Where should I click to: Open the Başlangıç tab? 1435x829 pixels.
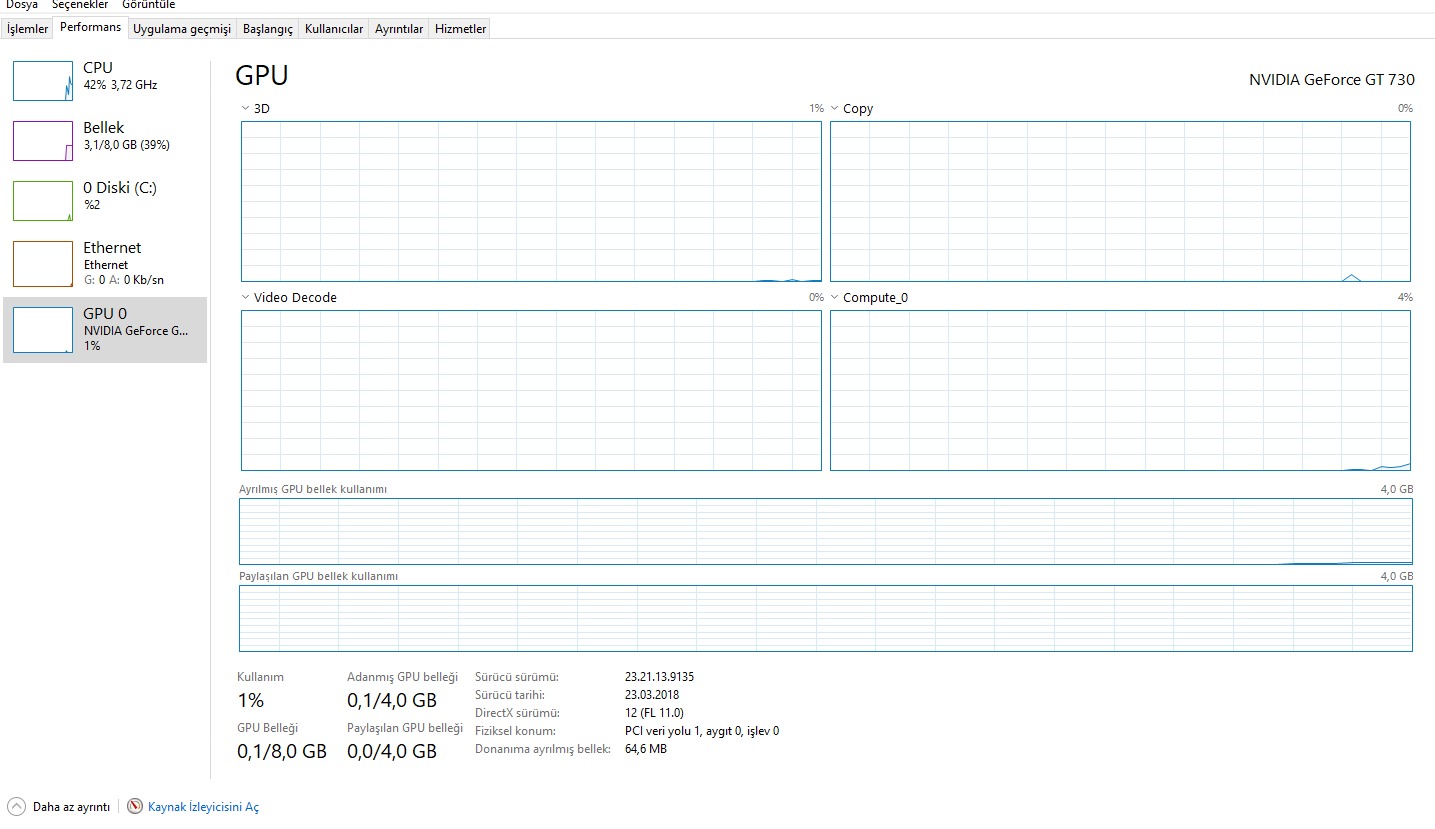click(x=268, y=29)
